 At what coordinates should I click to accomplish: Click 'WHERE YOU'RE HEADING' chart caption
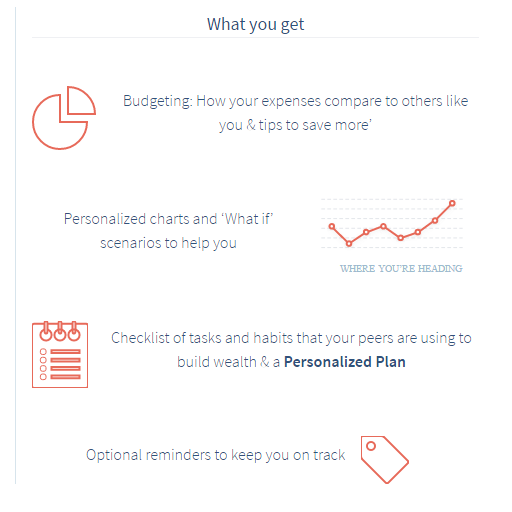[x=401, y=269]
